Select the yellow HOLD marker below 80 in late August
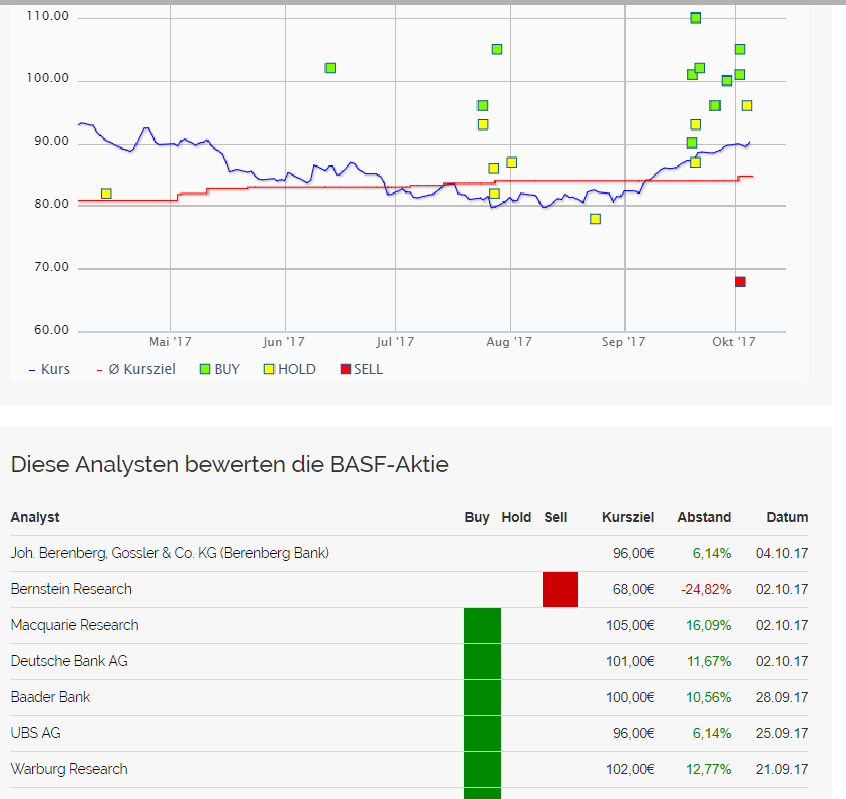846x799 pixels. 595,218
